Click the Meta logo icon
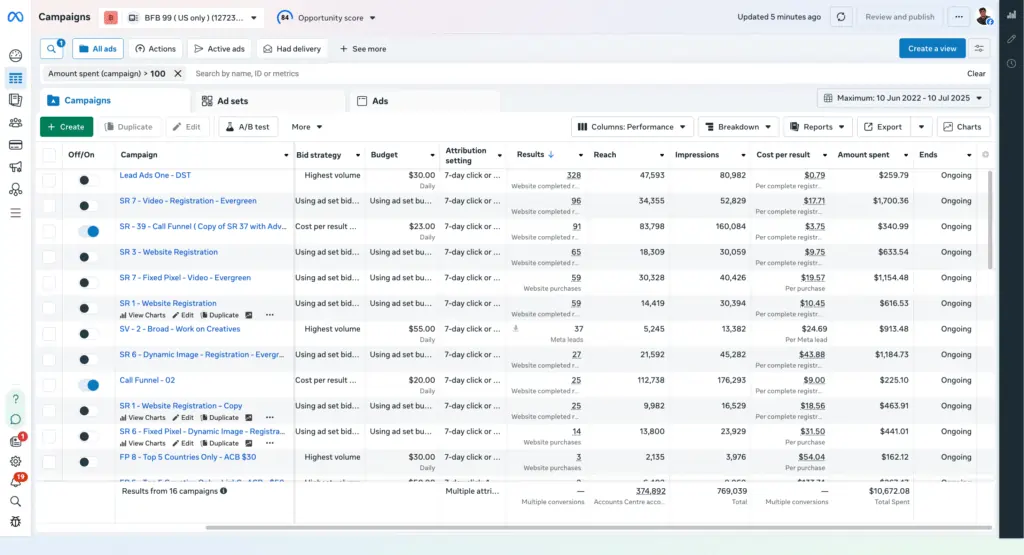Viewport: 1024px width, 555px height. click(x=15, y=17)
